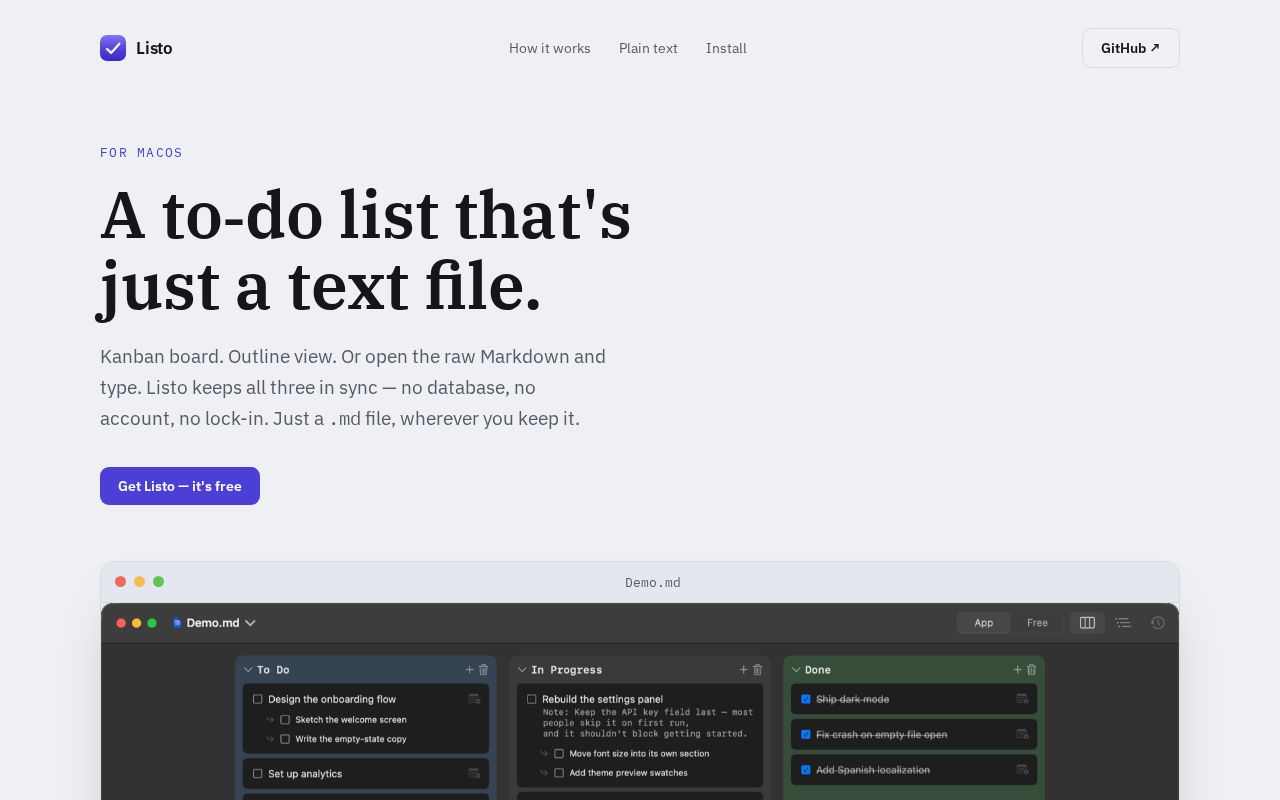Click date icon on Set up analytics card

tap(475, 774)
